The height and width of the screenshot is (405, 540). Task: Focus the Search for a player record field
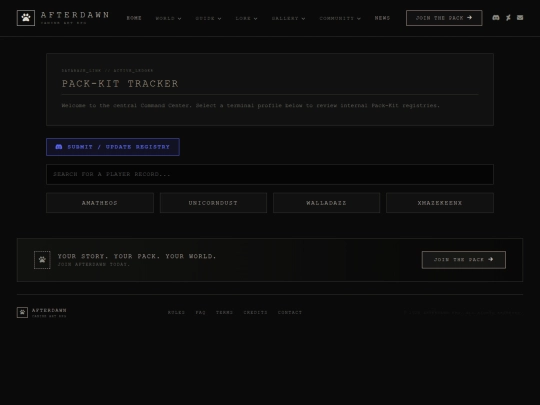(270, 174)
